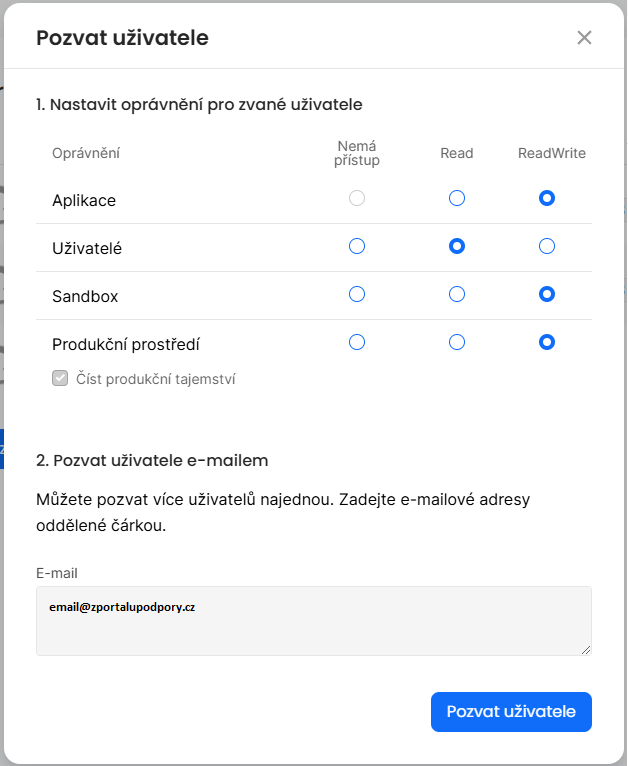The height and width of the screenshot is (766, 628).
Task: Click the ReadWrite column header
Action: tap(552, 153)
